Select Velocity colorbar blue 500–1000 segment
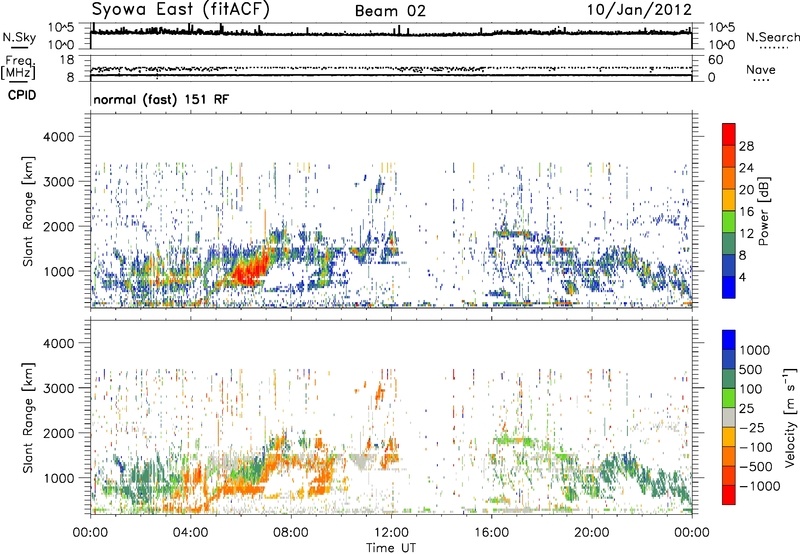Viewport: 800px width, 554px height. (729, 359)
